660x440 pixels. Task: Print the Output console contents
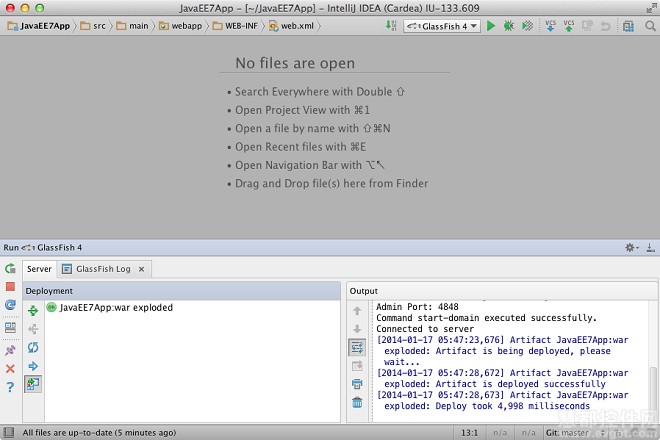pos(357,384)
